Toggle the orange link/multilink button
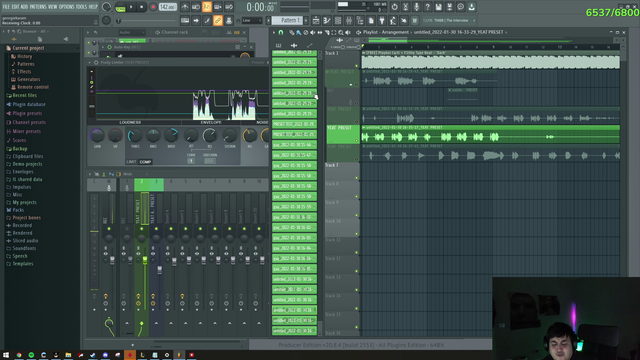Viewport: 640px width, 360px height. [218, 20]
